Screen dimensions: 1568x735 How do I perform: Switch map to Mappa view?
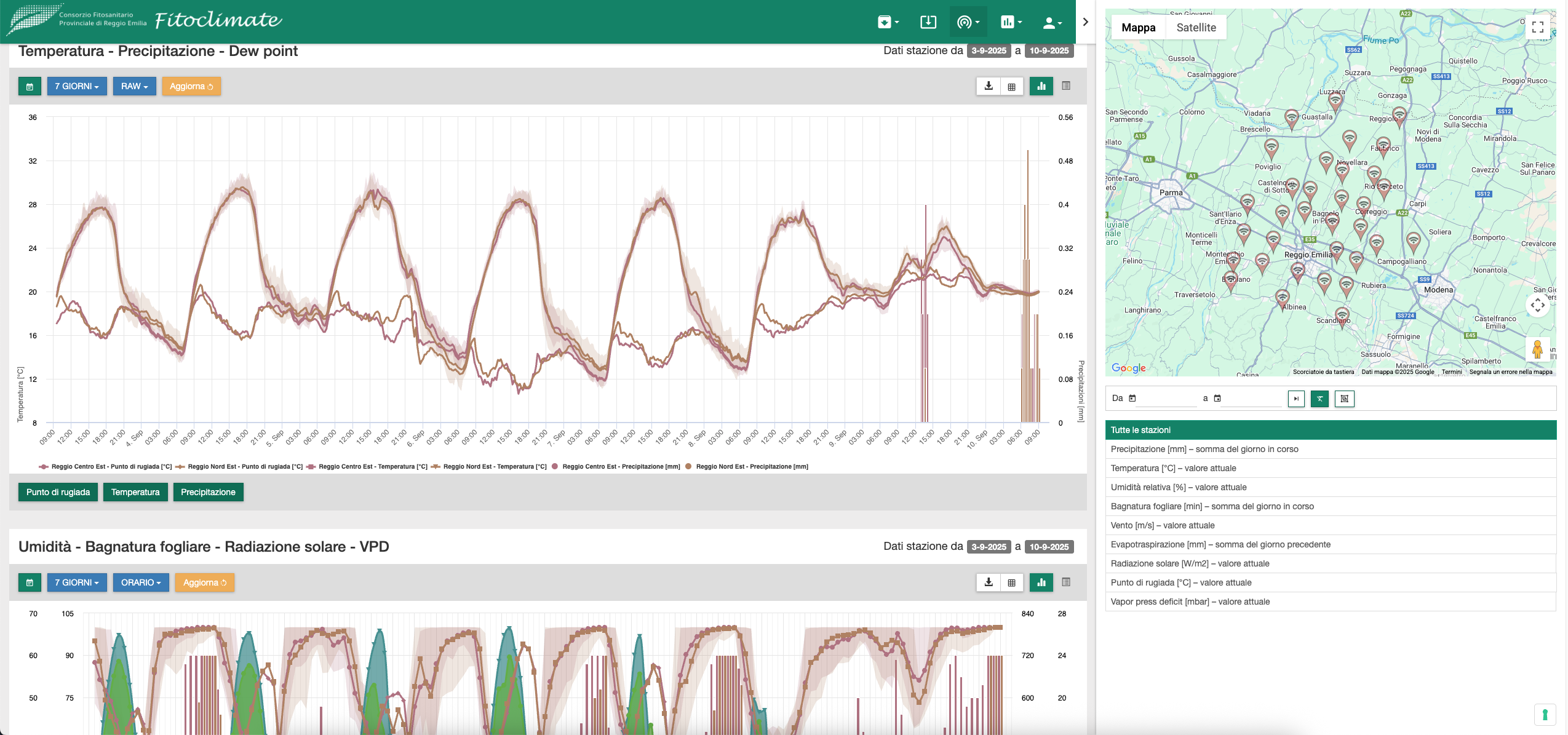1138,27
